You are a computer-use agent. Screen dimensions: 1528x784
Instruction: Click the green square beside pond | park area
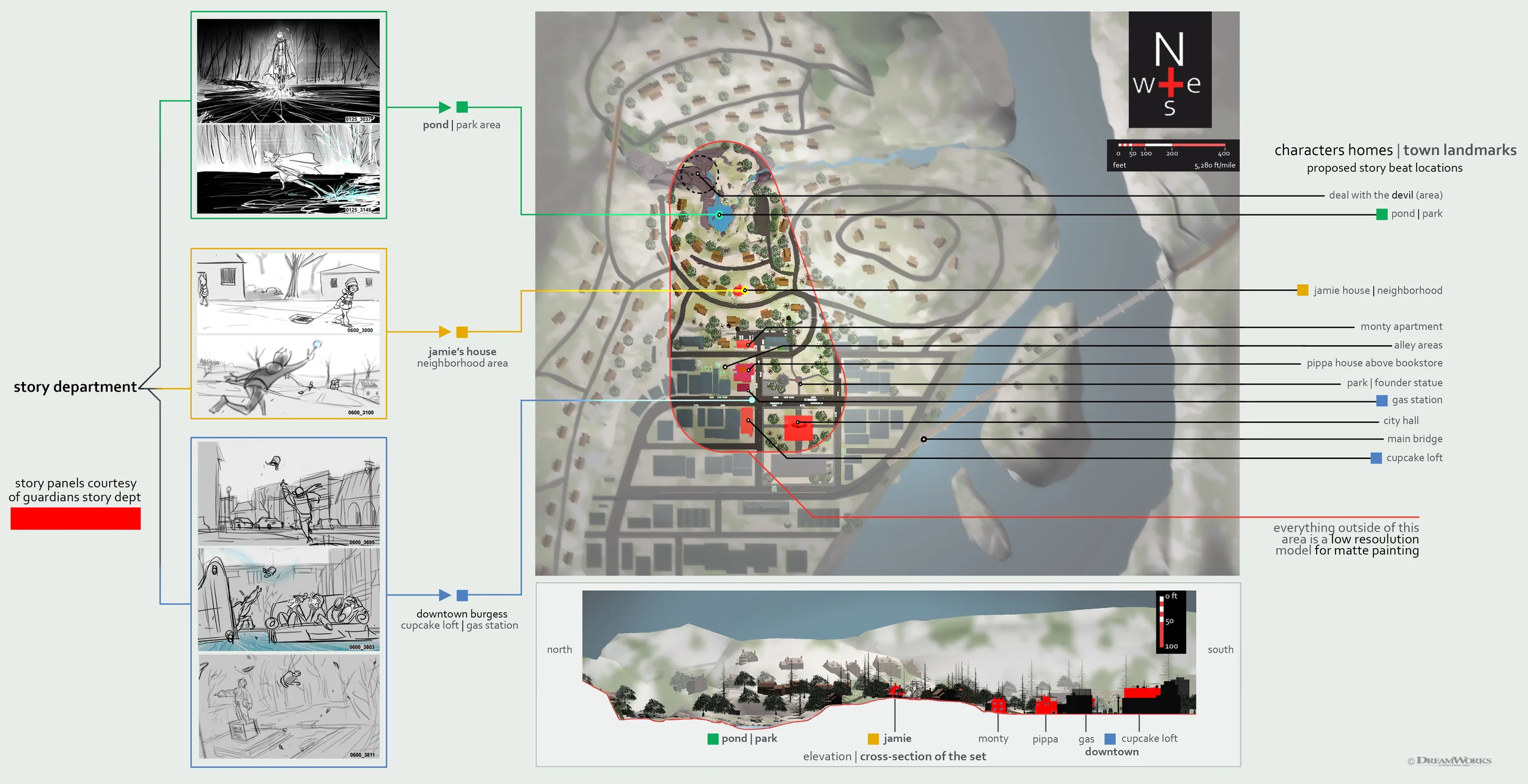click(x=462, y=107)
